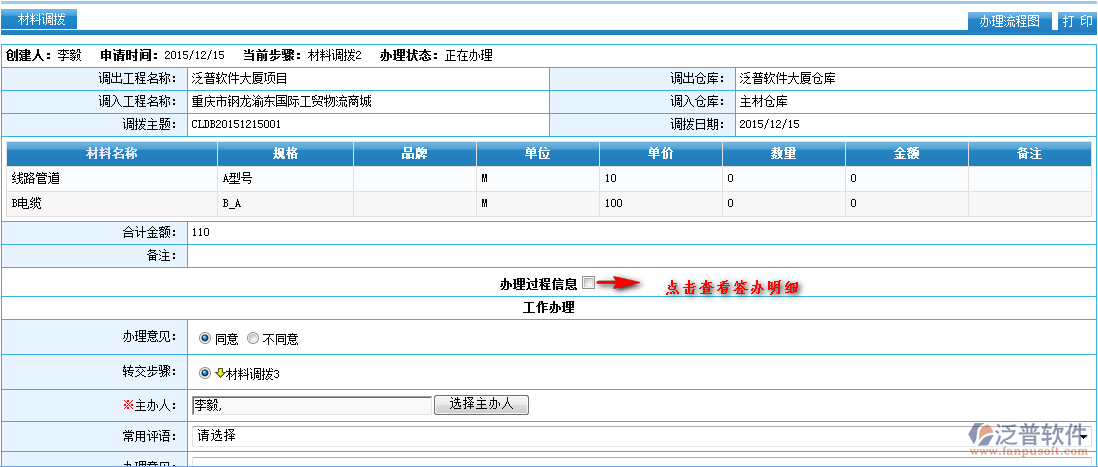Click the 打印 button
The height and width of the screenshot is (467, 1098).
pos(1076,21)
